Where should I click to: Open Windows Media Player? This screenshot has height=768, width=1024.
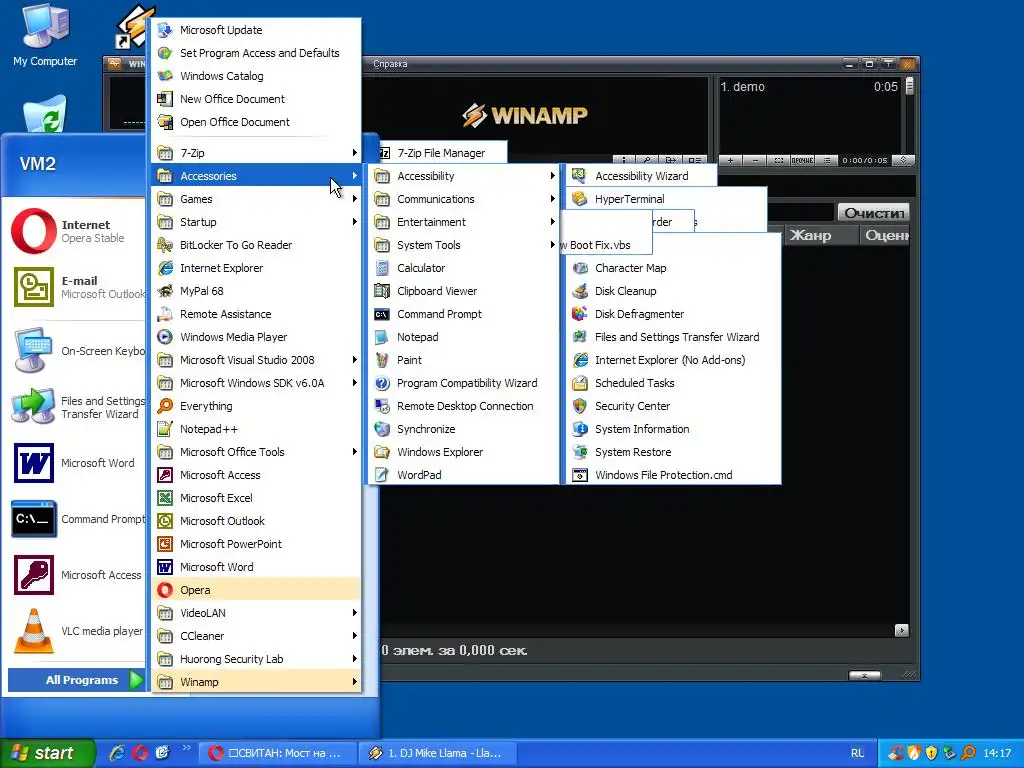pos(256,337)
